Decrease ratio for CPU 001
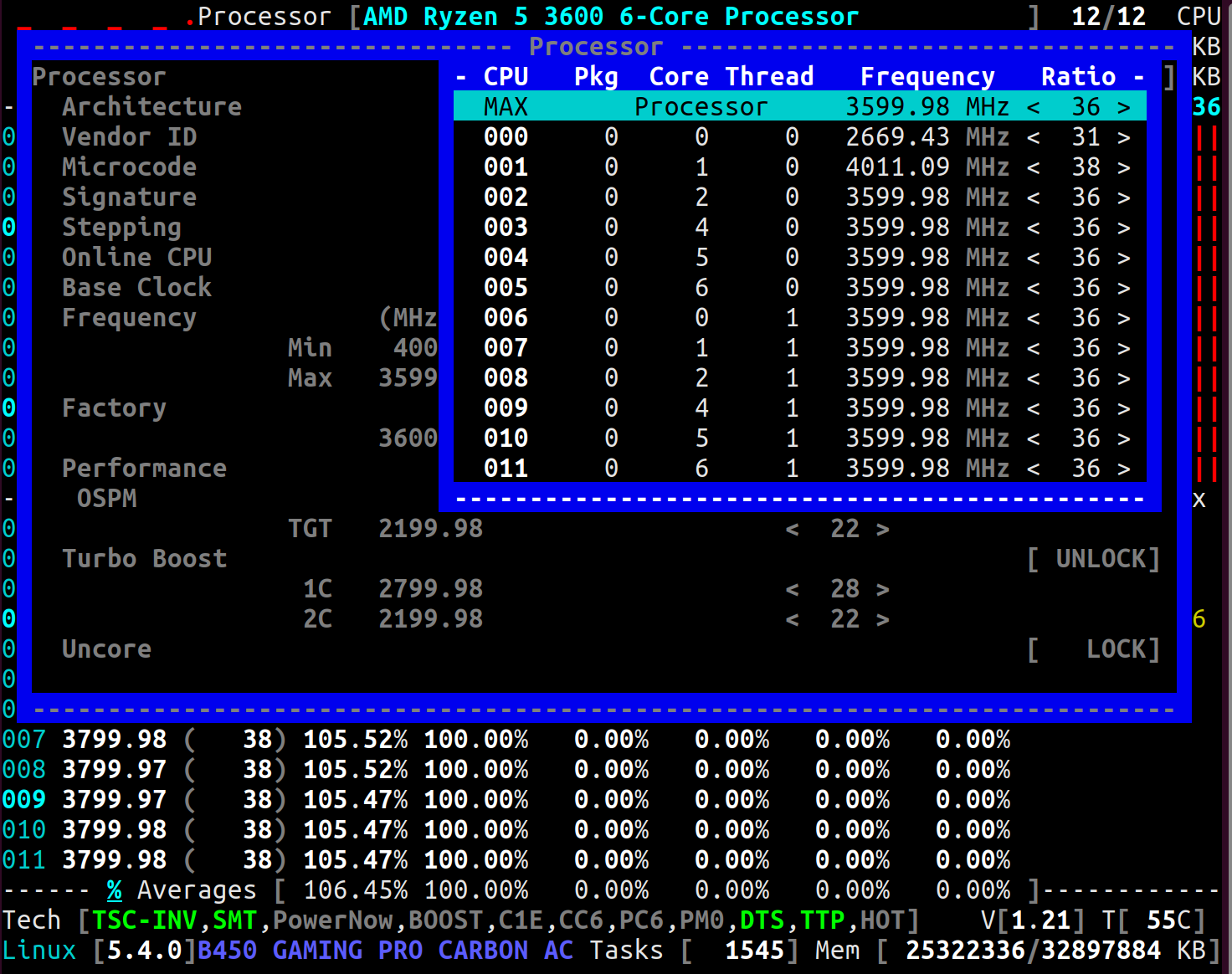The width and height of the screenshot is (1232, 974). pyautogui.click(x=1034, y=167)
